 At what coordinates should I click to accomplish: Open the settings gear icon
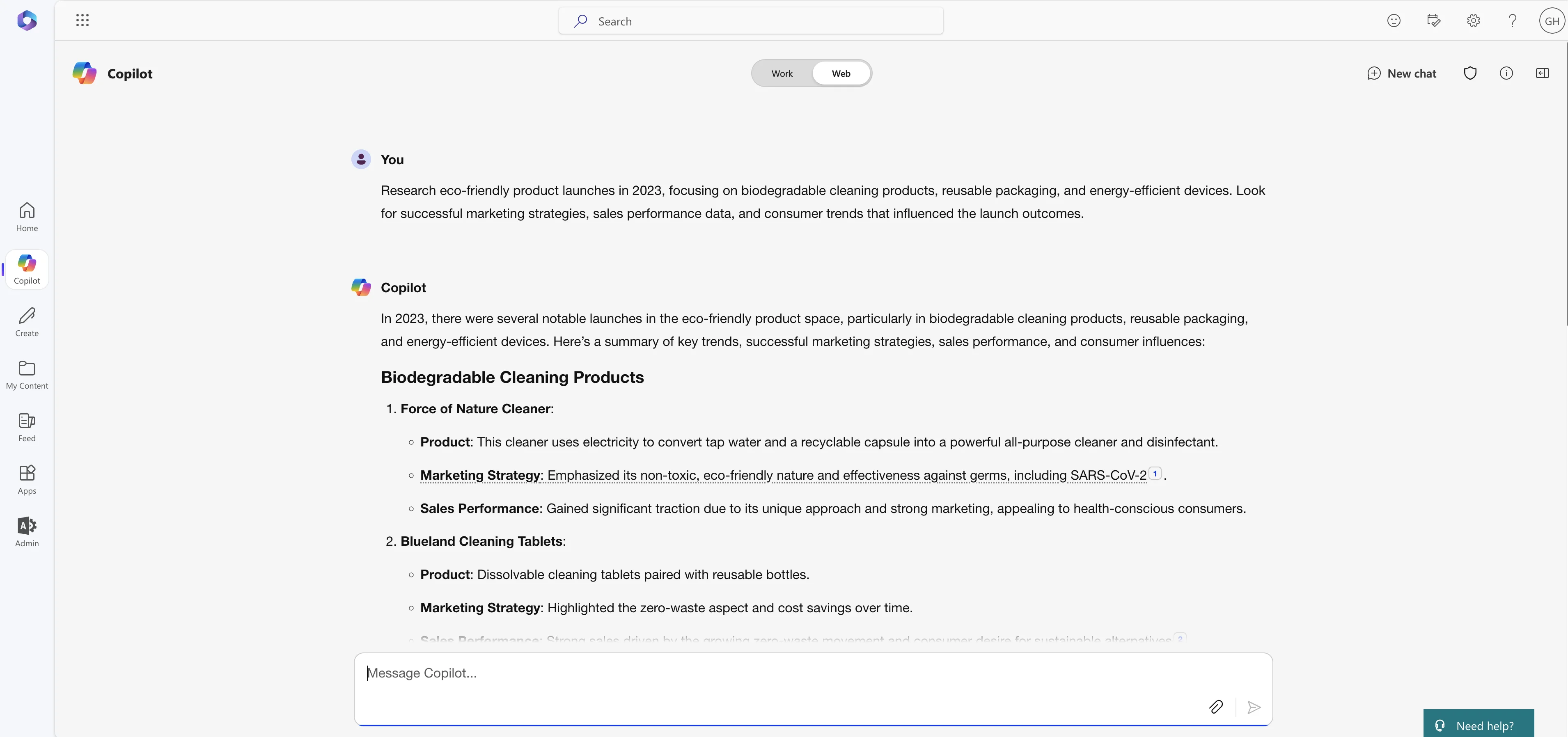pos(1473,21)
